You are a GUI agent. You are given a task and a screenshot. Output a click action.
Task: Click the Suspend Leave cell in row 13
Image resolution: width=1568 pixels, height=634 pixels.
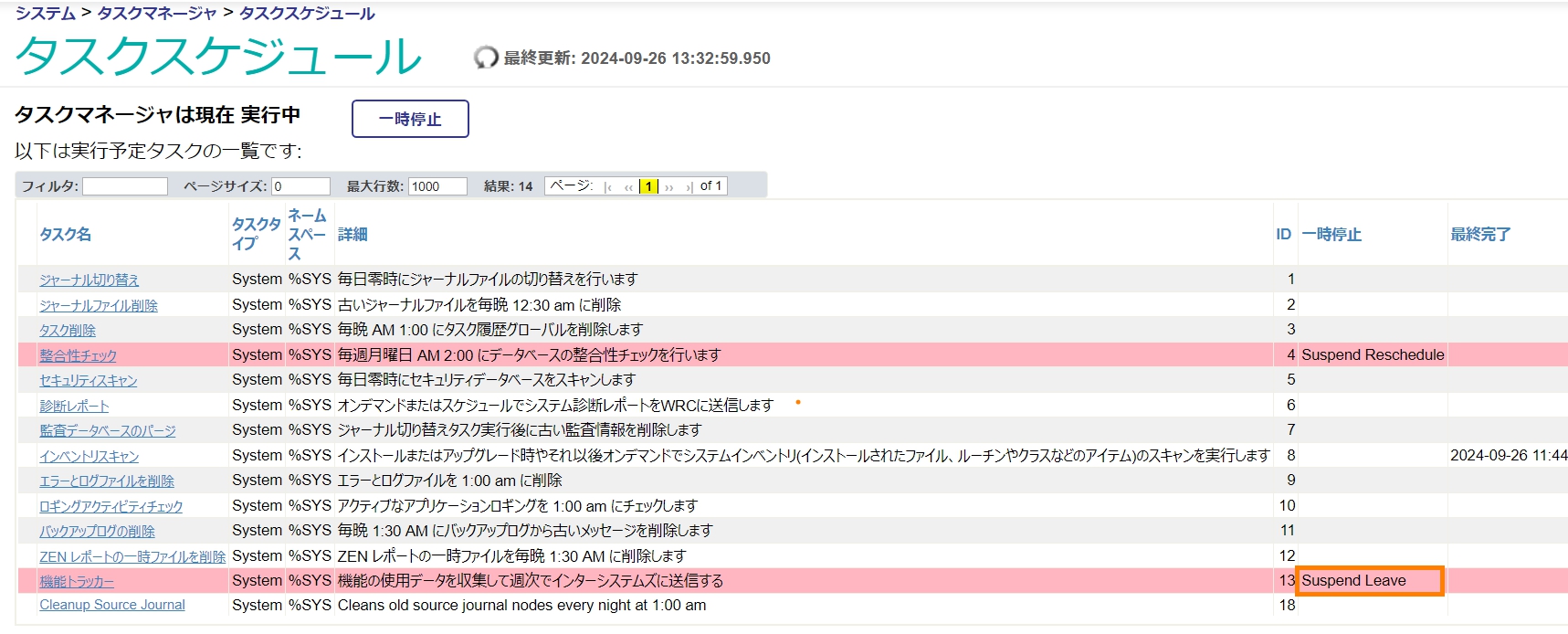(1369, 581)
